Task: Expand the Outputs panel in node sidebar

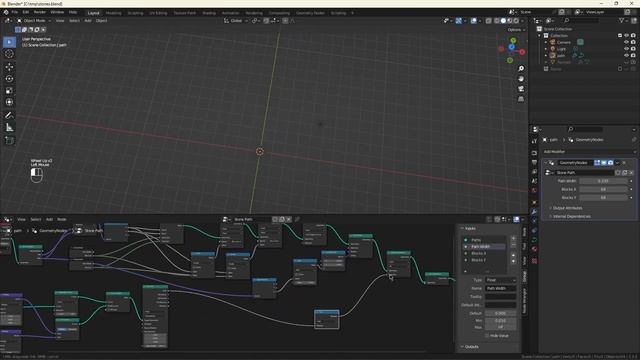Action: (469, 347)
